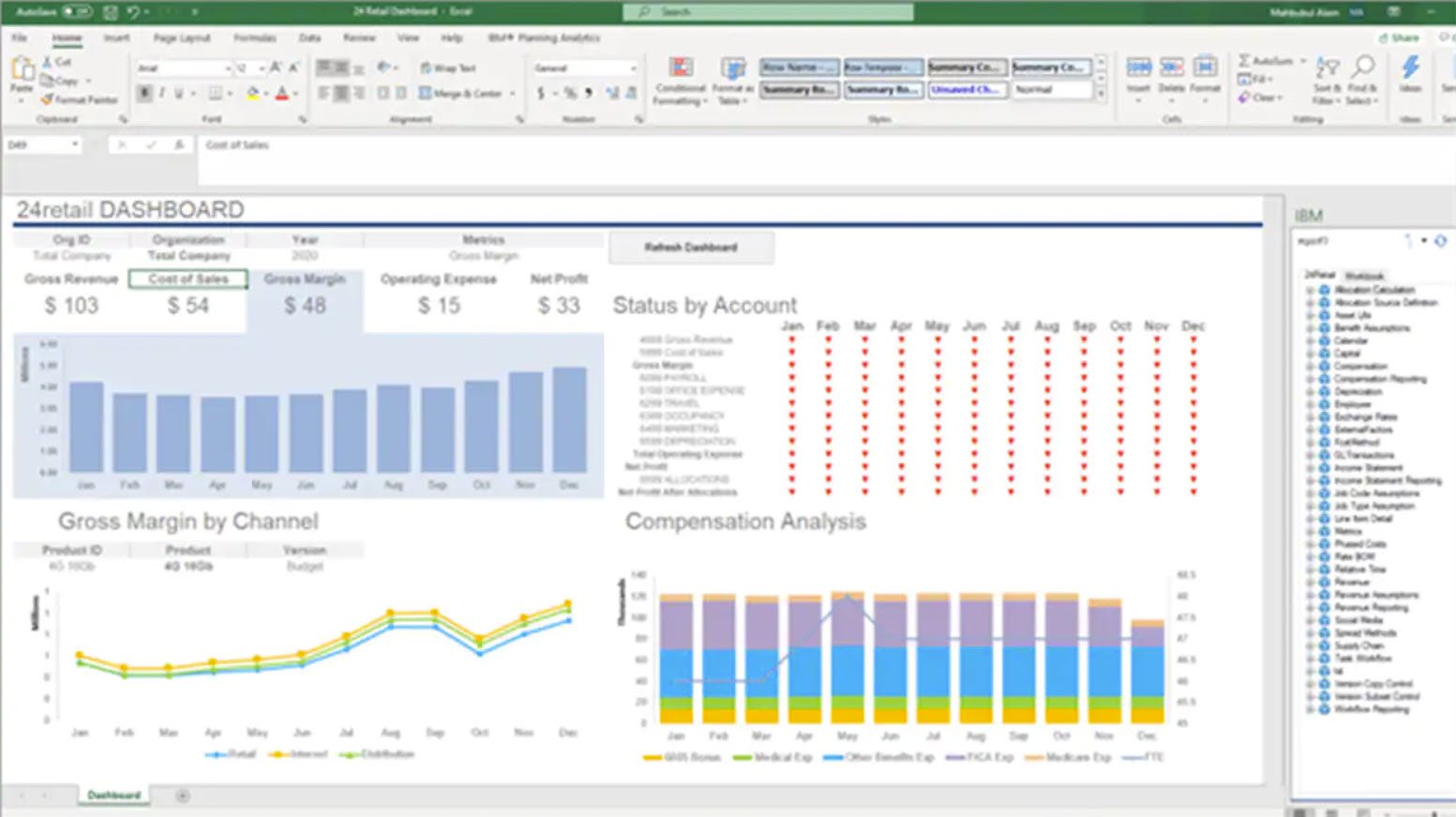1456x817 pixels.
Task: Expand the cell styles gallery More arrow
Action: pyautogui.click(x=1101, y=94)
